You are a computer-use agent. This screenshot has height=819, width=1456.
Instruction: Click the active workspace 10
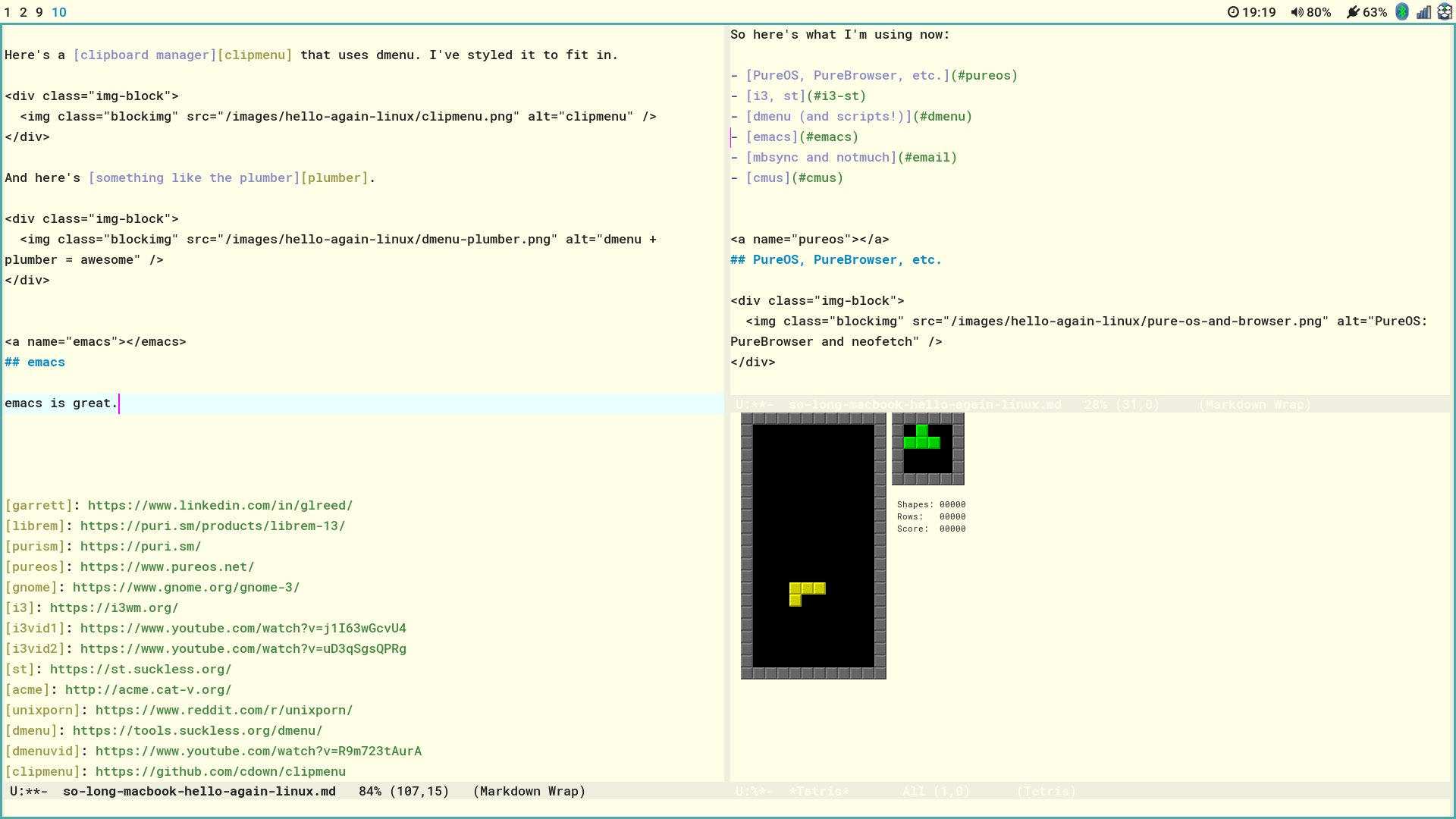pyautogui.click(x=58, y=12)
